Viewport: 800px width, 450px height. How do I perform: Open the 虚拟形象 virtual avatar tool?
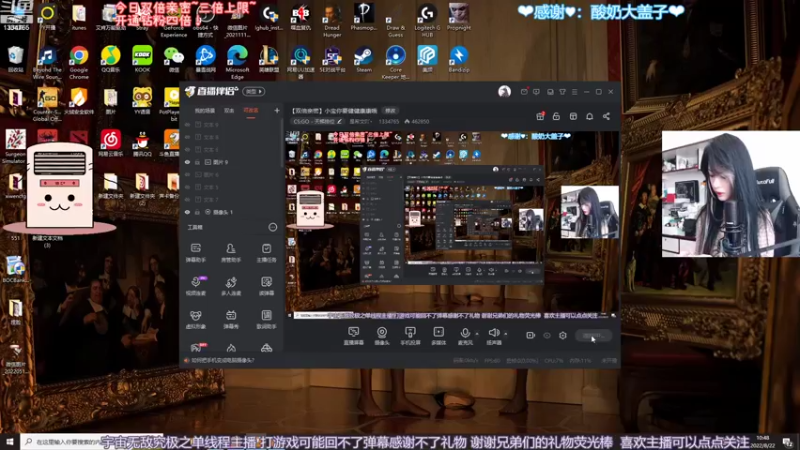195,319
